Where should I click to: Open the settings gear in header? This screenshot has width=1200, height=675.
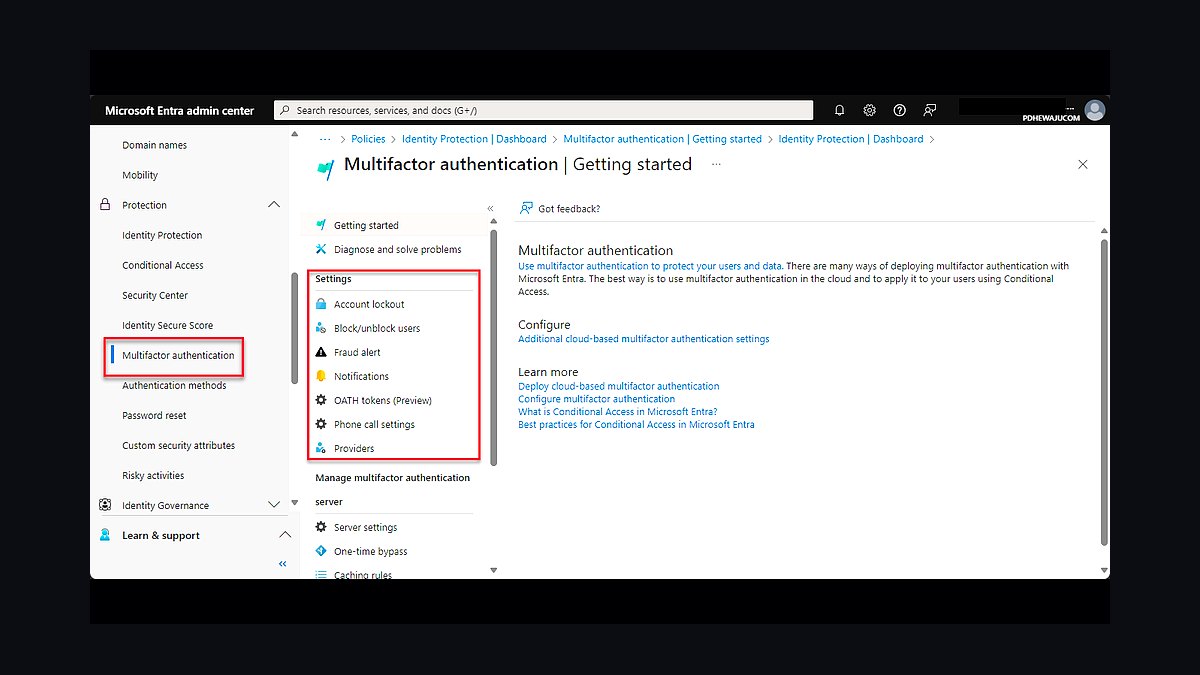pyautogui.click(x=870, y=110)
